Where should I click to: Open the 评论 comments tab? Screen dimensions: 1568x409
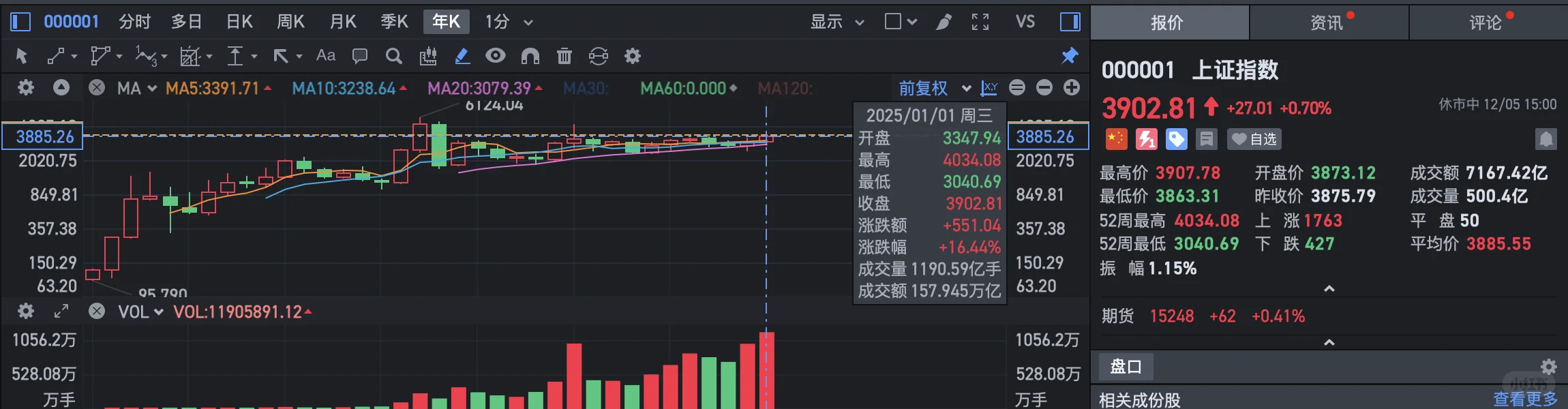coord(1488,22)
